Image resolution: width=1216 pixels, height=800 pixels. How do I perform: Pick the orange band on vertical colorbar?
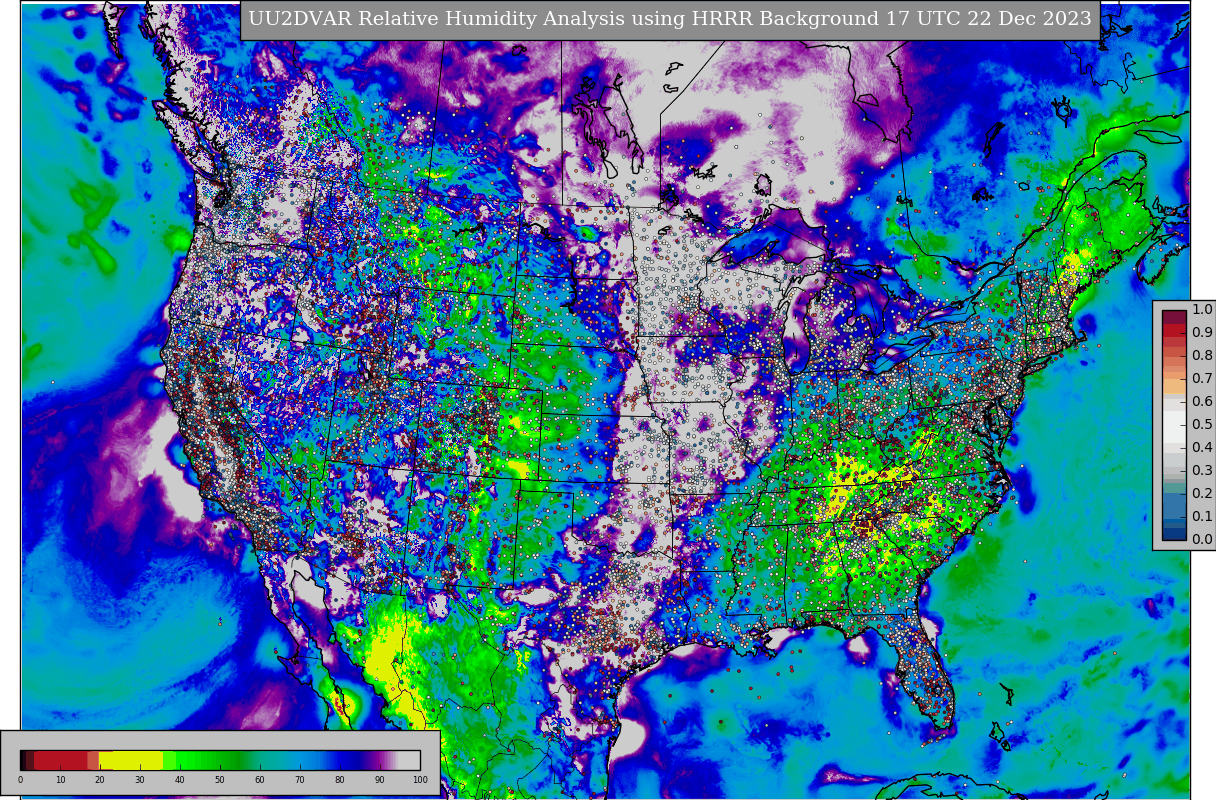(1174, 386)
